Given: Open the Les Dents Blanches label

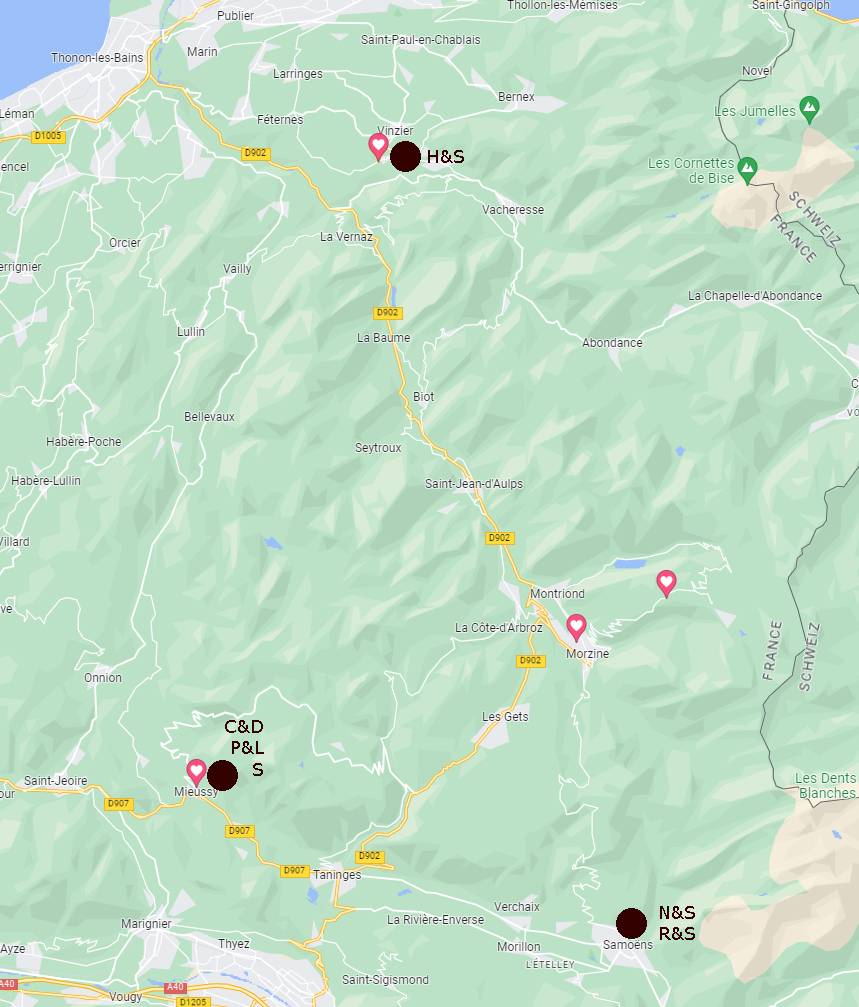Looking at the screenshot, I should pyautogui.click(x=826, y=785).
